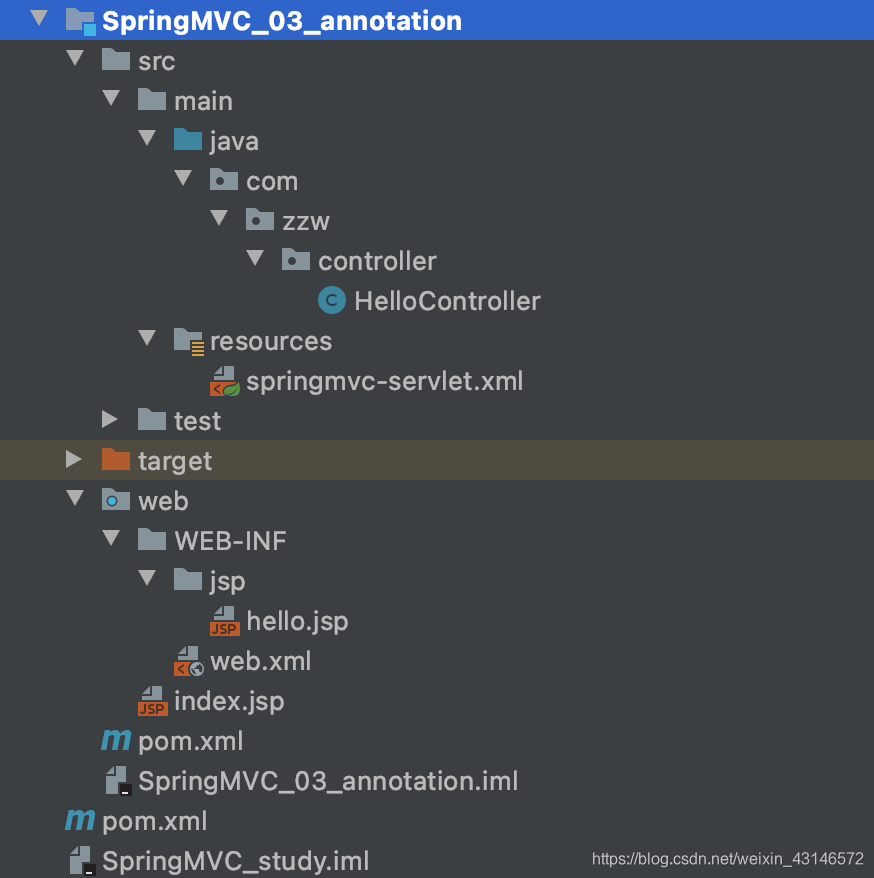Screen dimensions: 874x878
Task: Click the SpringMVC_03_annotation.iml file icon
Action: click(x=118, y=781)
